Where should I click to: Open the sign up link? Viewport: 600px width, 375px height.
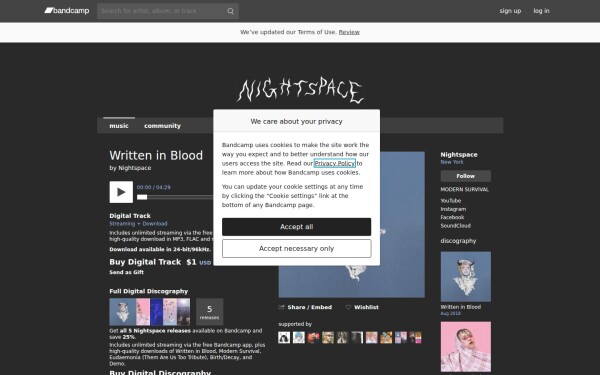(510, 11)
